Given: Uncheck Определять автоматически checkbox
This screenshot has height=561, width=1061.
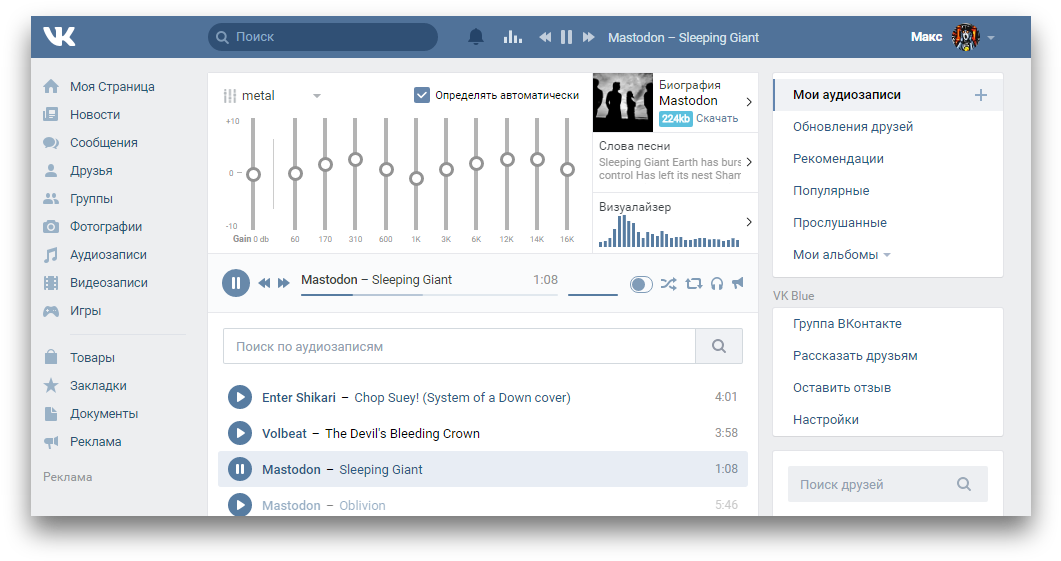Looking at the screenshot, I should 422,95.
